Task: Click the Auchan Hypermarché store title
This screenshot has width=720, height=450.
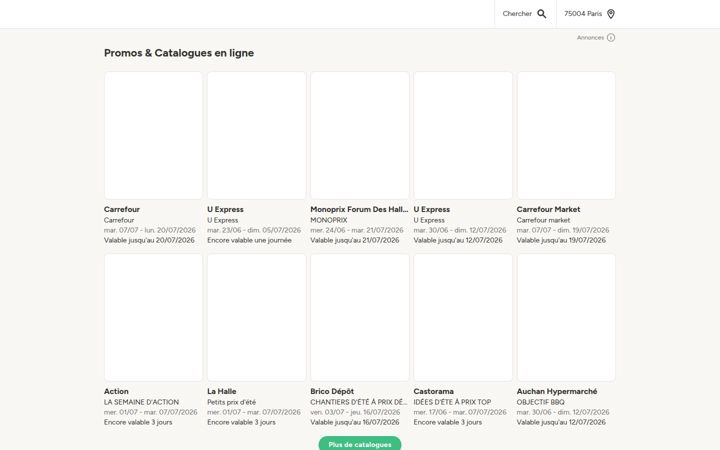Action: [557, 391]
